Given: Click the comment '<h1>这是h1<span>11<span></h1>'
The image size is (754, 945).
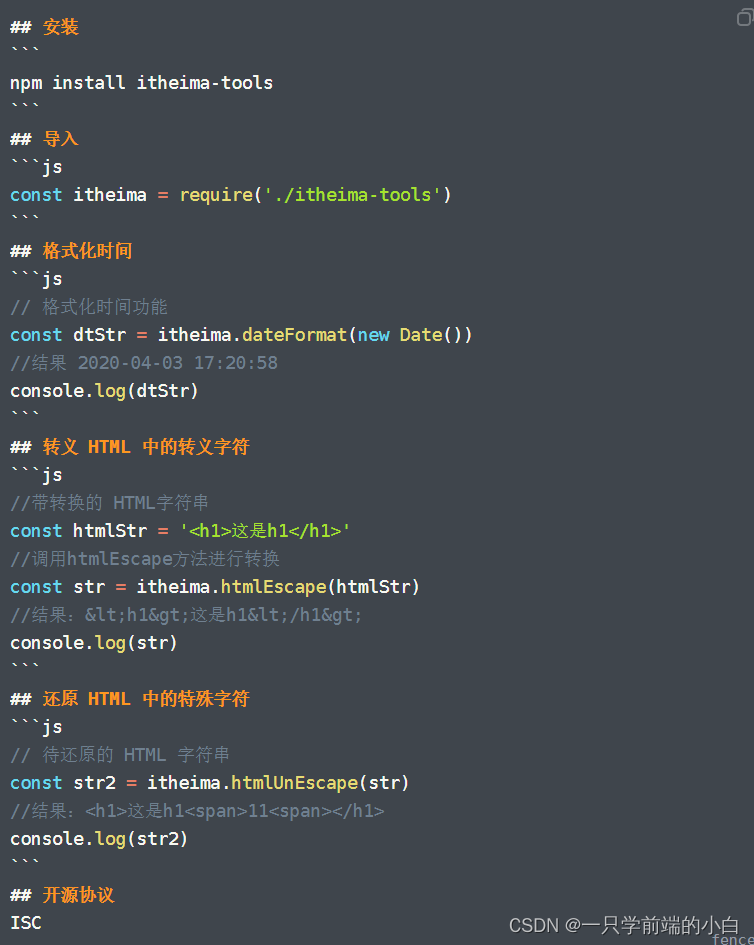Looking at the screenshot, I should pyautogui.click(x=197, y=811).
